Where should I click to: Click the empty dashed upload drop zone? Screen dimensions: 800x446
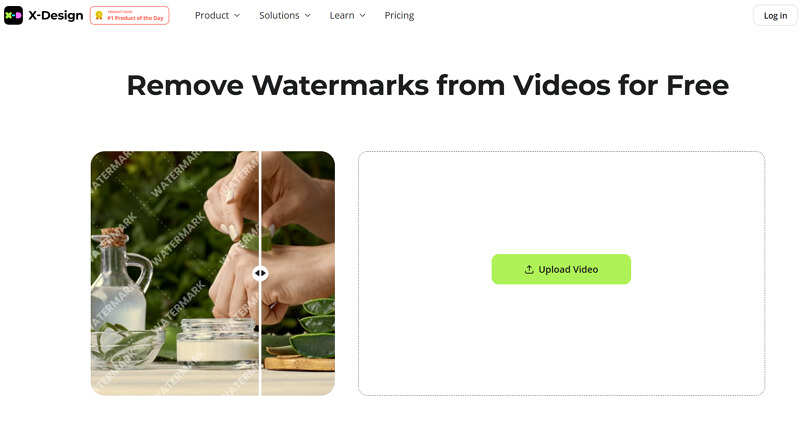561,204
